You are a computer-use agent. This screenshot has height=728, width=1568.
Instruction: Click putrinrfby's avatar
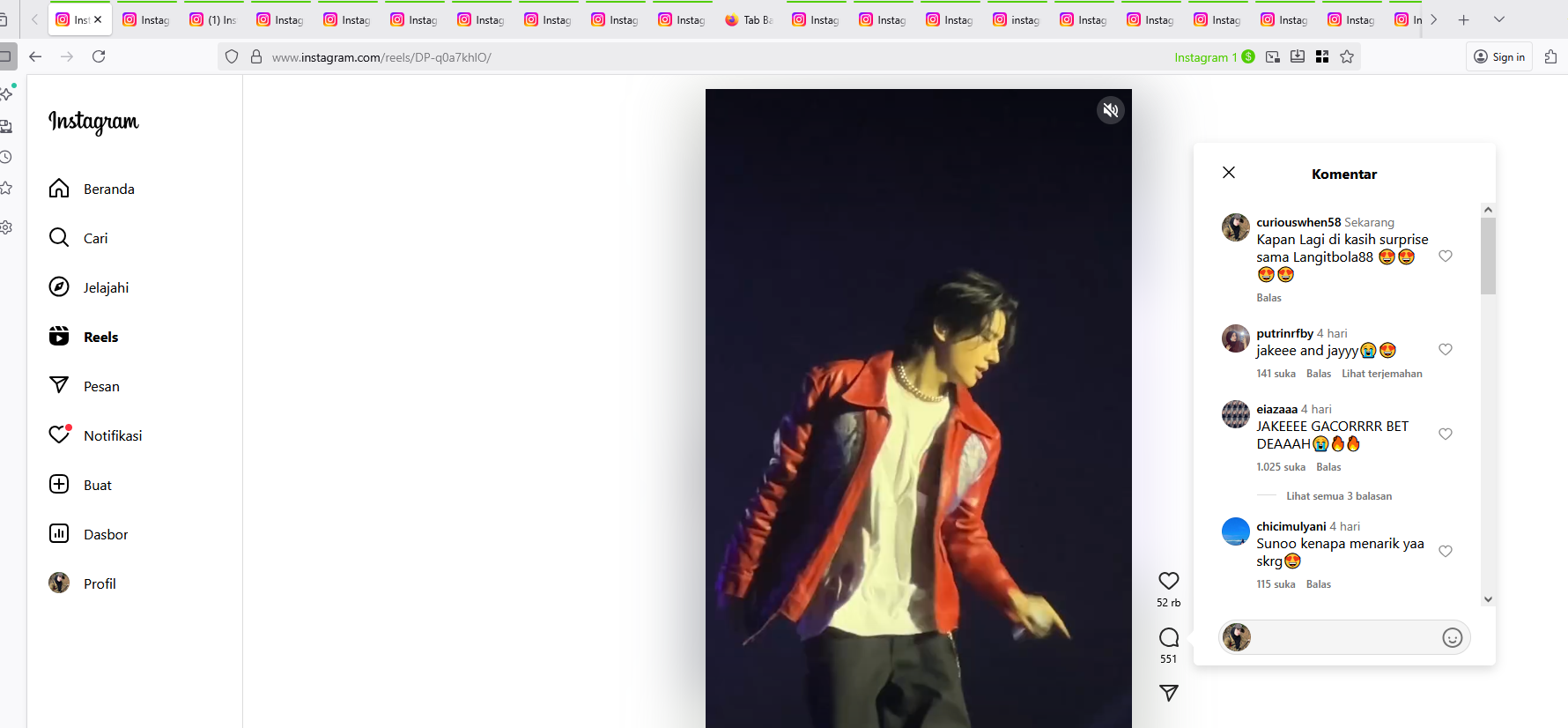coord(1236,338)
